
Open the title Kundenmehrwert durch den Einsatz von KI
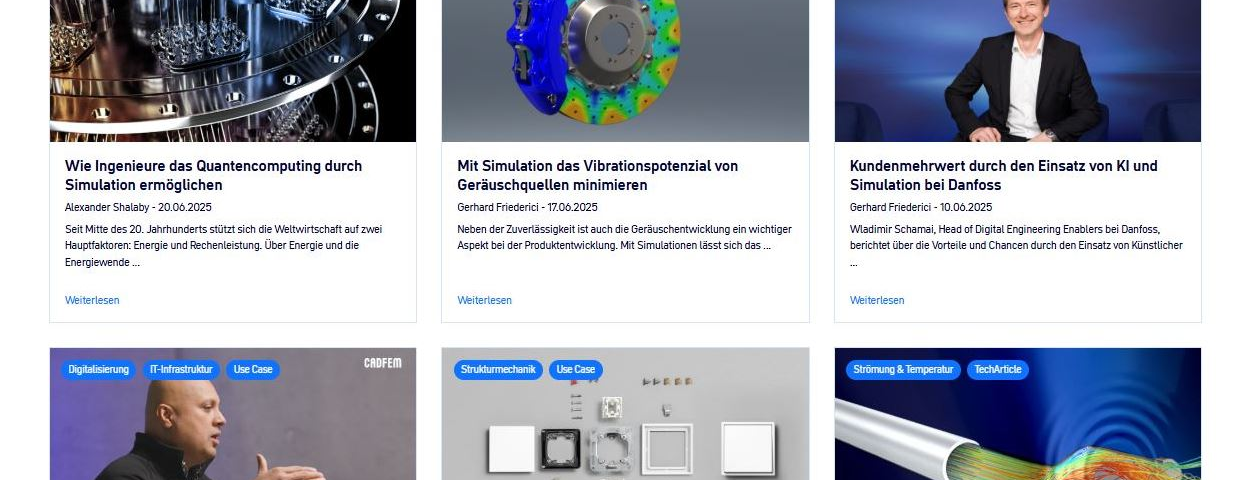coord(1004,175)
